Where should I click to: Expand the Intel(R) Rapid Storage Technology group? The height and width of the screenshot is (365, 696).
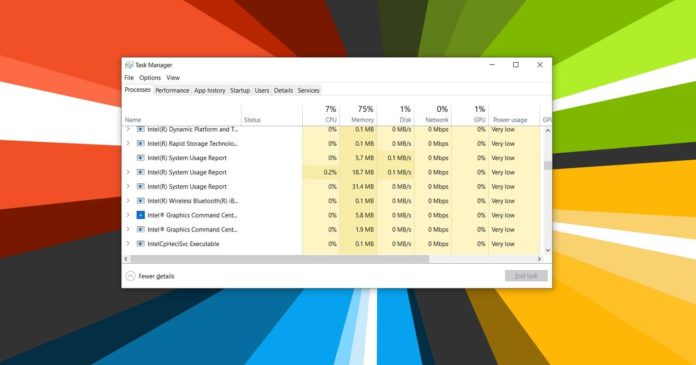click(x=128, y=143)
